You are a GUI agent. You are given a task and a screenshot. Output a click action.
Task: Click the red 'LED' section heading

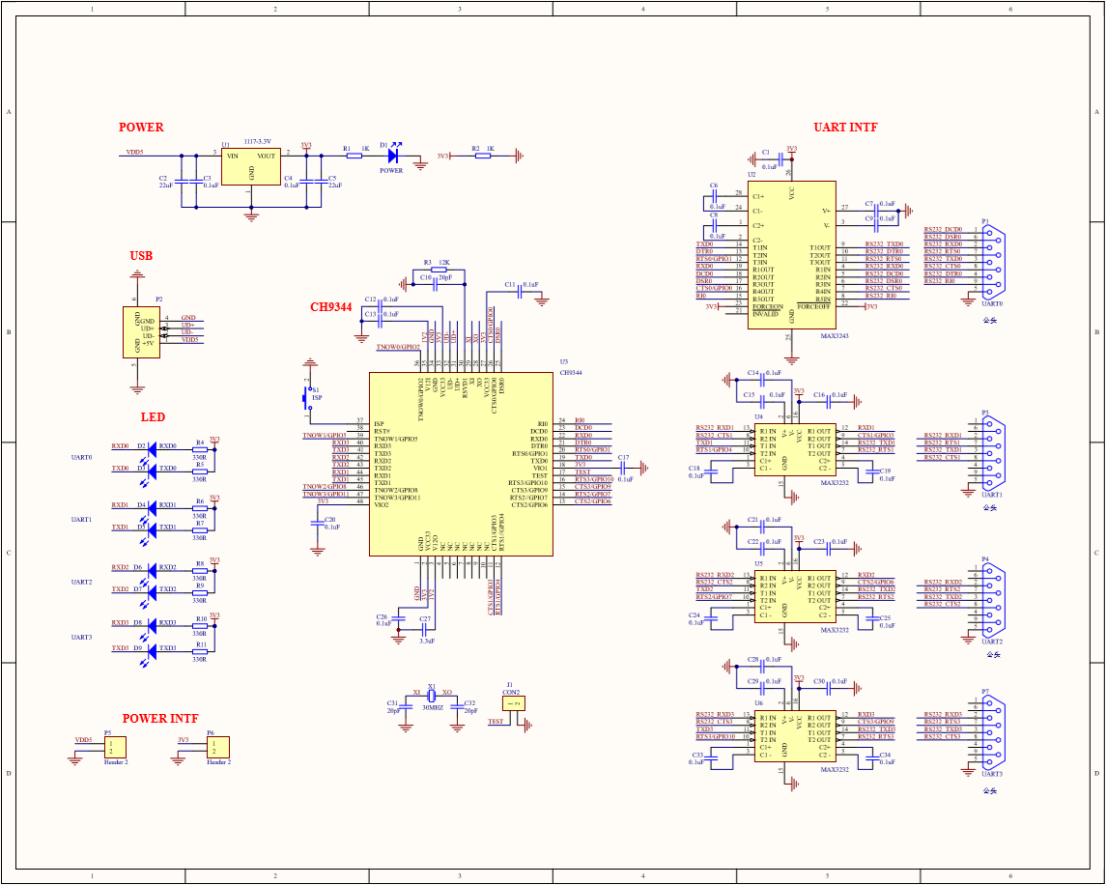tap(152, 417)
